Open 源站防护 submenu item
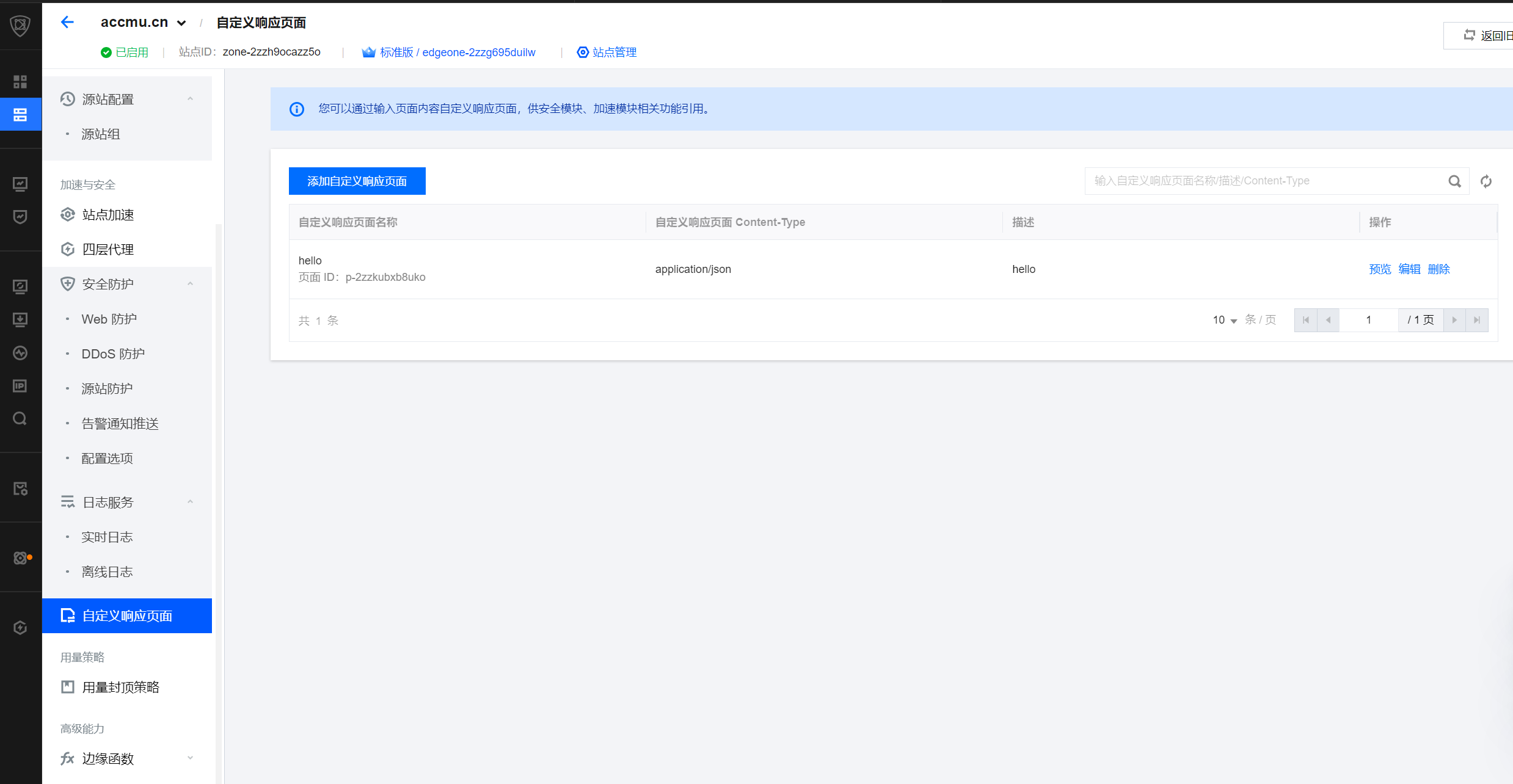This screenshot has height=784, width=1513. 107,388
